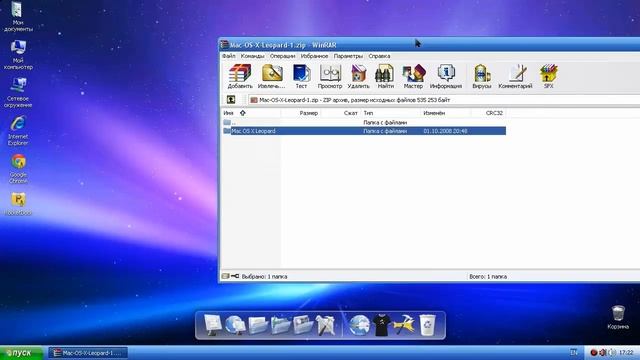Image resolution: width=640 pixels, height=360 pixels.
Task: Click the globe with arrow dock icon
Action: click(359, 325)
